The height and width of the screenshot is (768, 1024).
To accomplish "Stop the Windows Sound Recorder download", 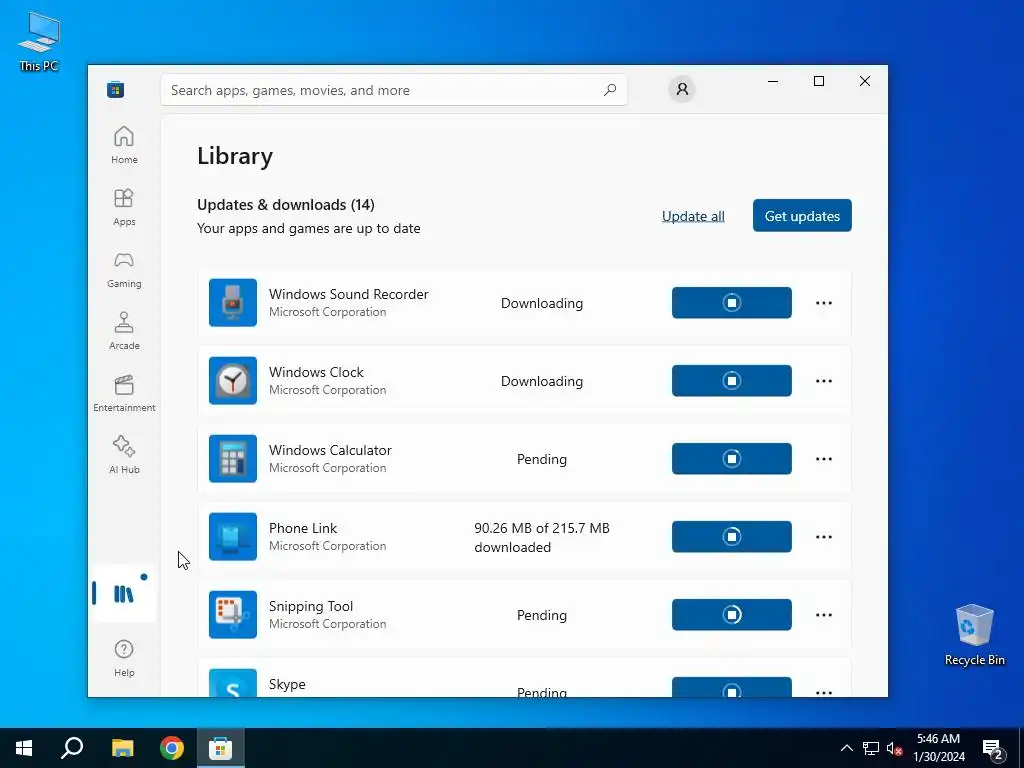I will click(731, 302).
